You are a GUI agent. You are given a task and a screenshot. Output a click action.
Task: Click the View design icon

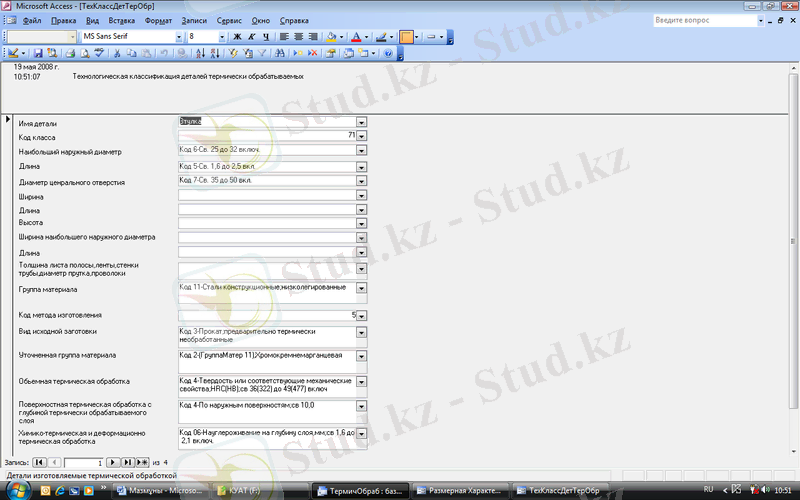coord(13,53)
